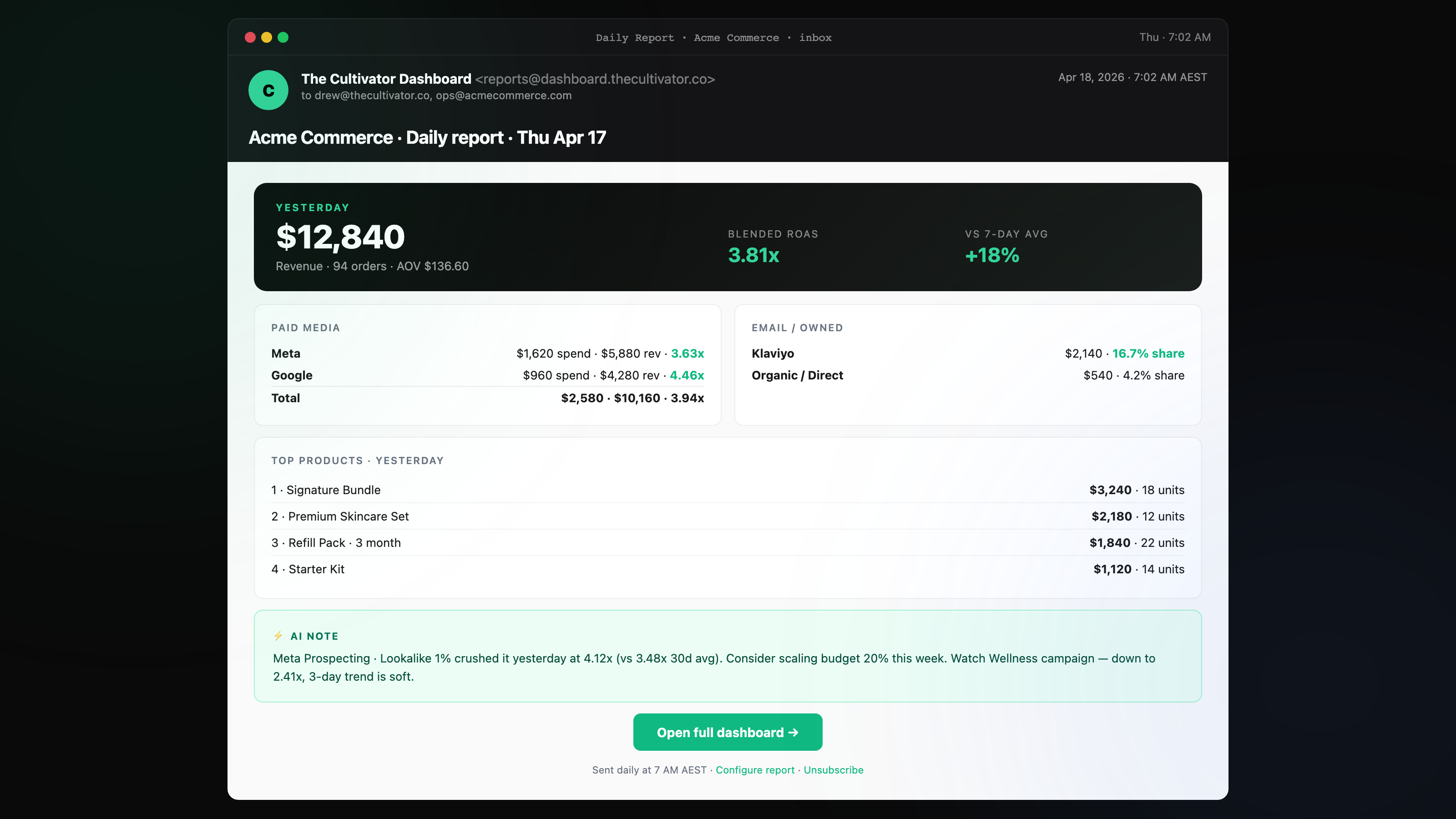This screenshot has height=819, width=1456.
Task: Click the Signature Bundle product row
Action: (x=728, y=490)
